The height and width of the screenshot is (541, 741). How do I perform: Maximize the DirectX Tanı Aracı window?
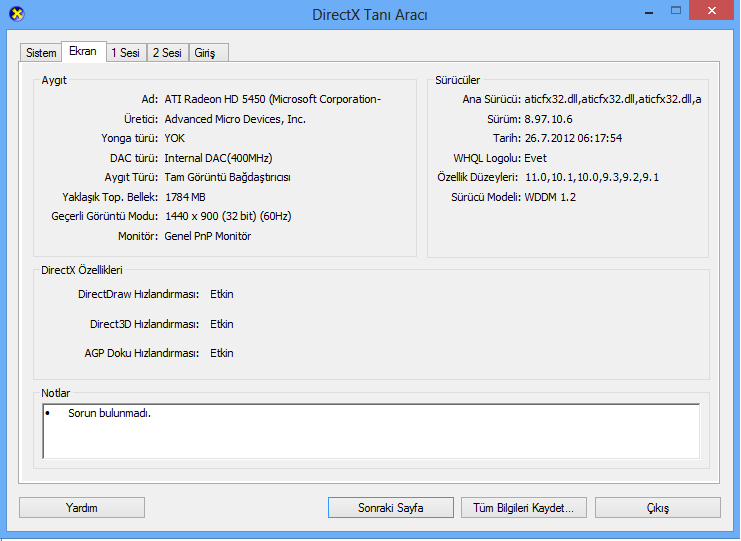coord(676,10)
